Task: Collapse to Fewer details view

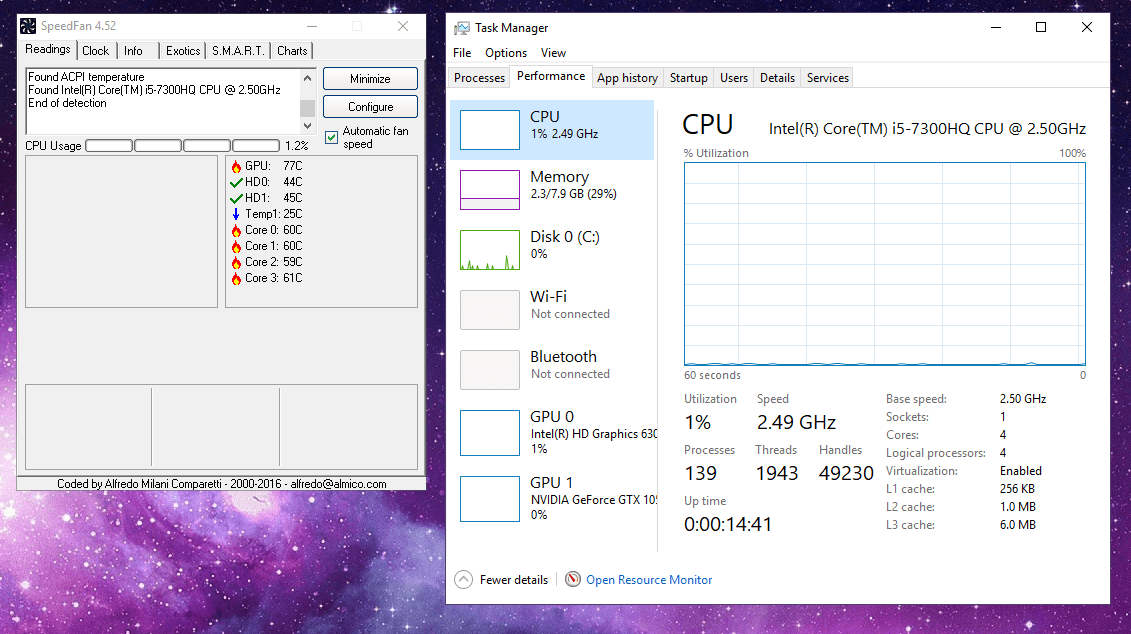Action: pos(501,579)
